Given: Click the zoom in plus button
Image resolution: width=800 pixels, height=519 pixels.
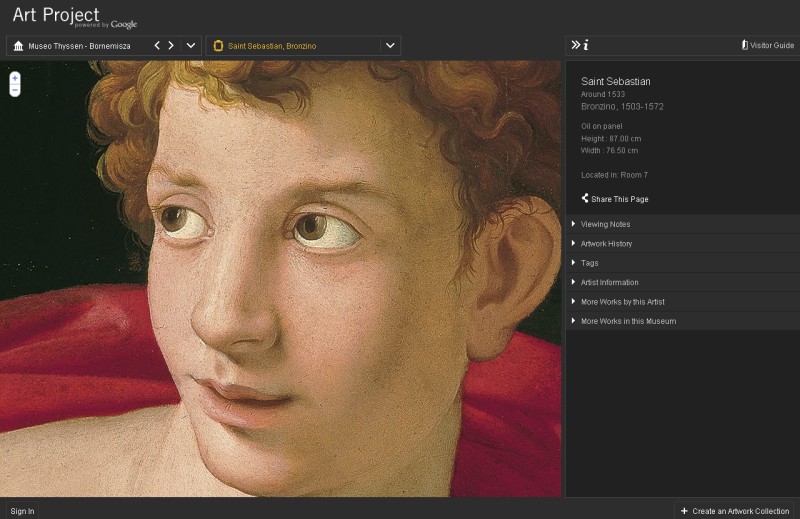Looking at the screenshot, I should [15, 78].
